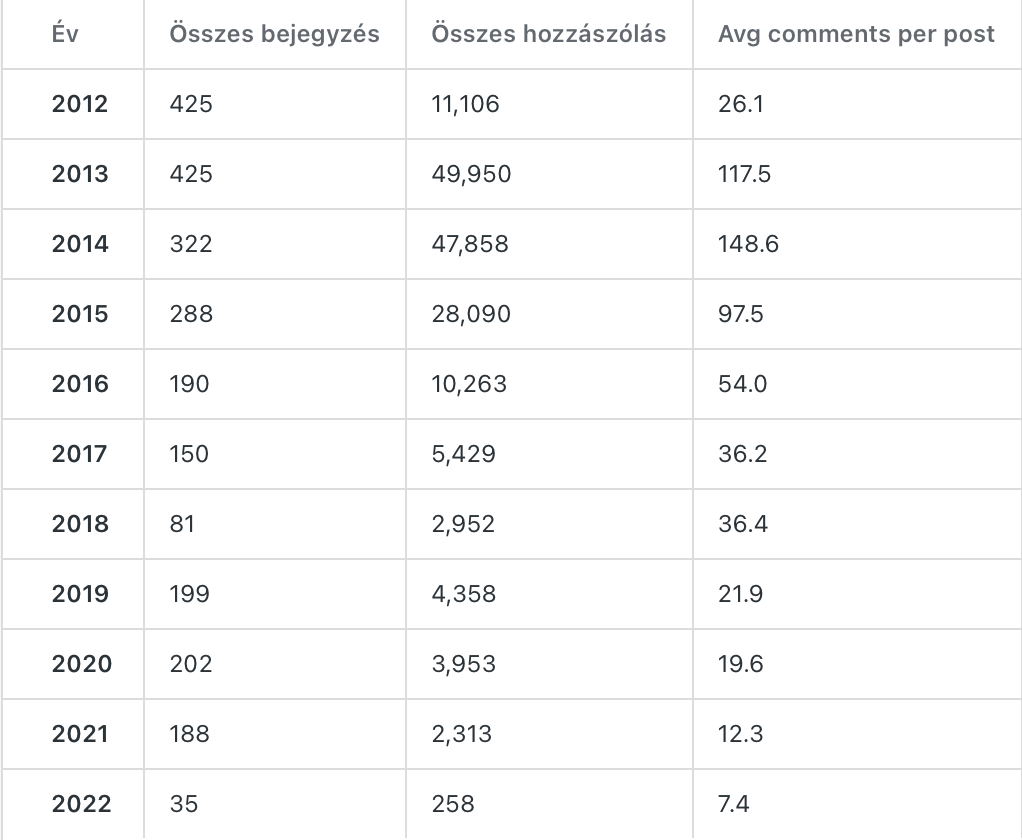Click the 288 posts cell
Viewport: 1022px width, 840px height.
pyautogui.click(x=191, y=314)
